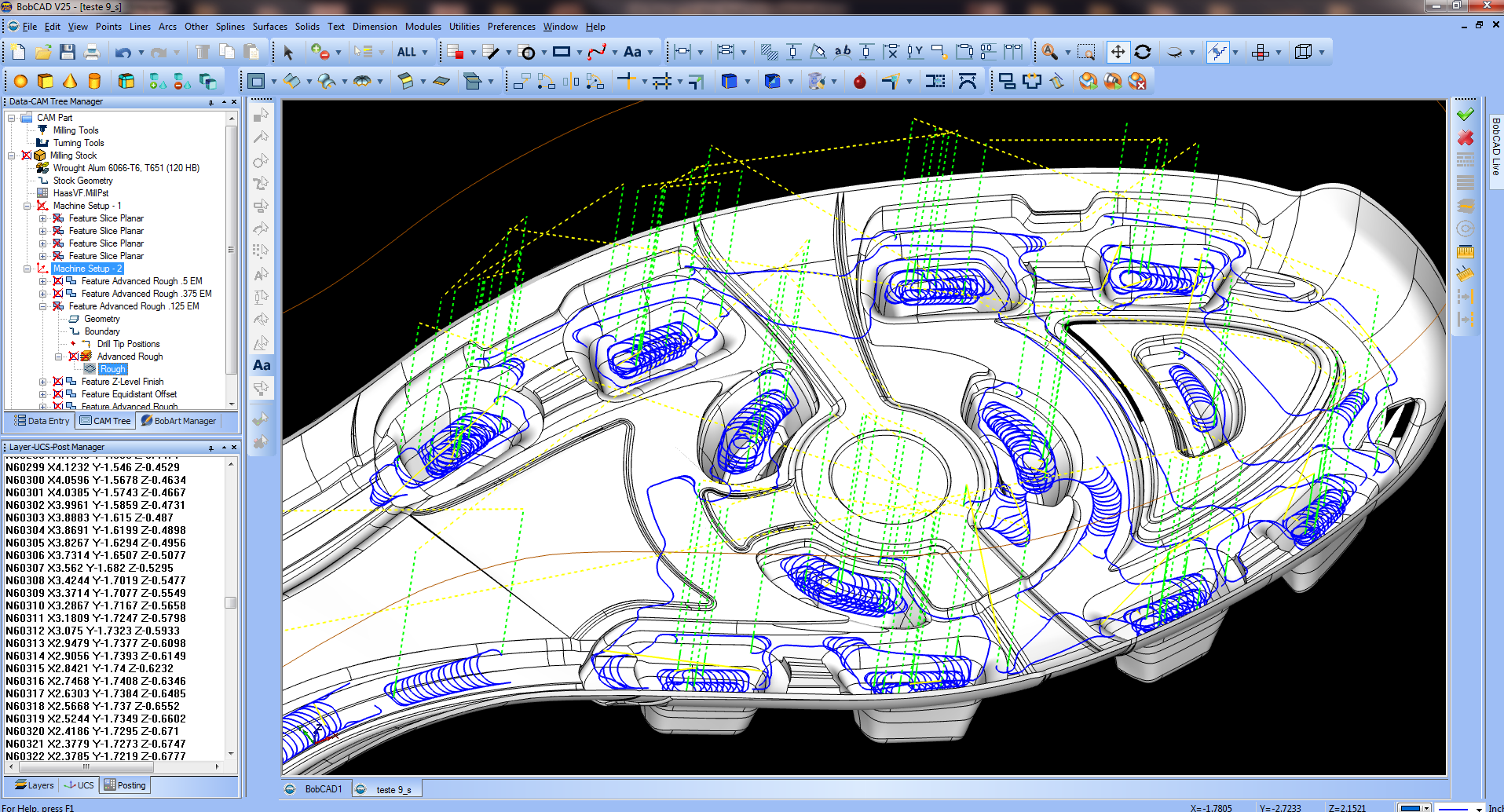Open the Dimension menu
The image size is (1504, 812).
tap(375, 27)
